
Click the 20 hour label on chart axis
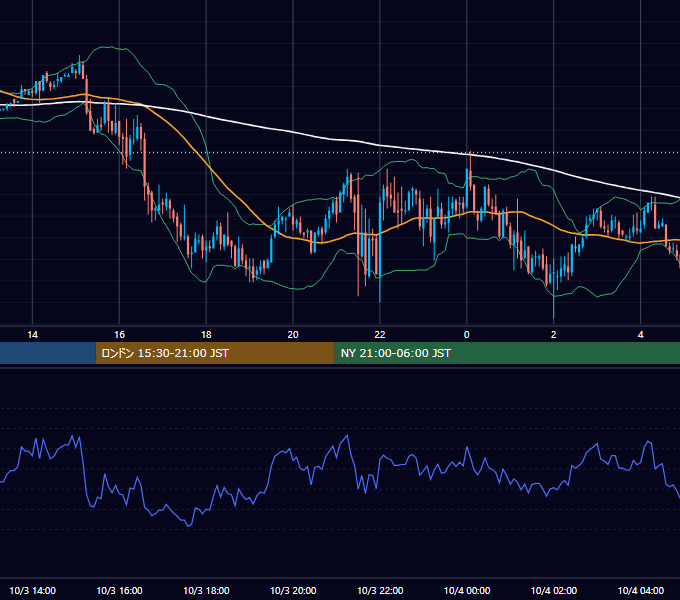[293, 335]
